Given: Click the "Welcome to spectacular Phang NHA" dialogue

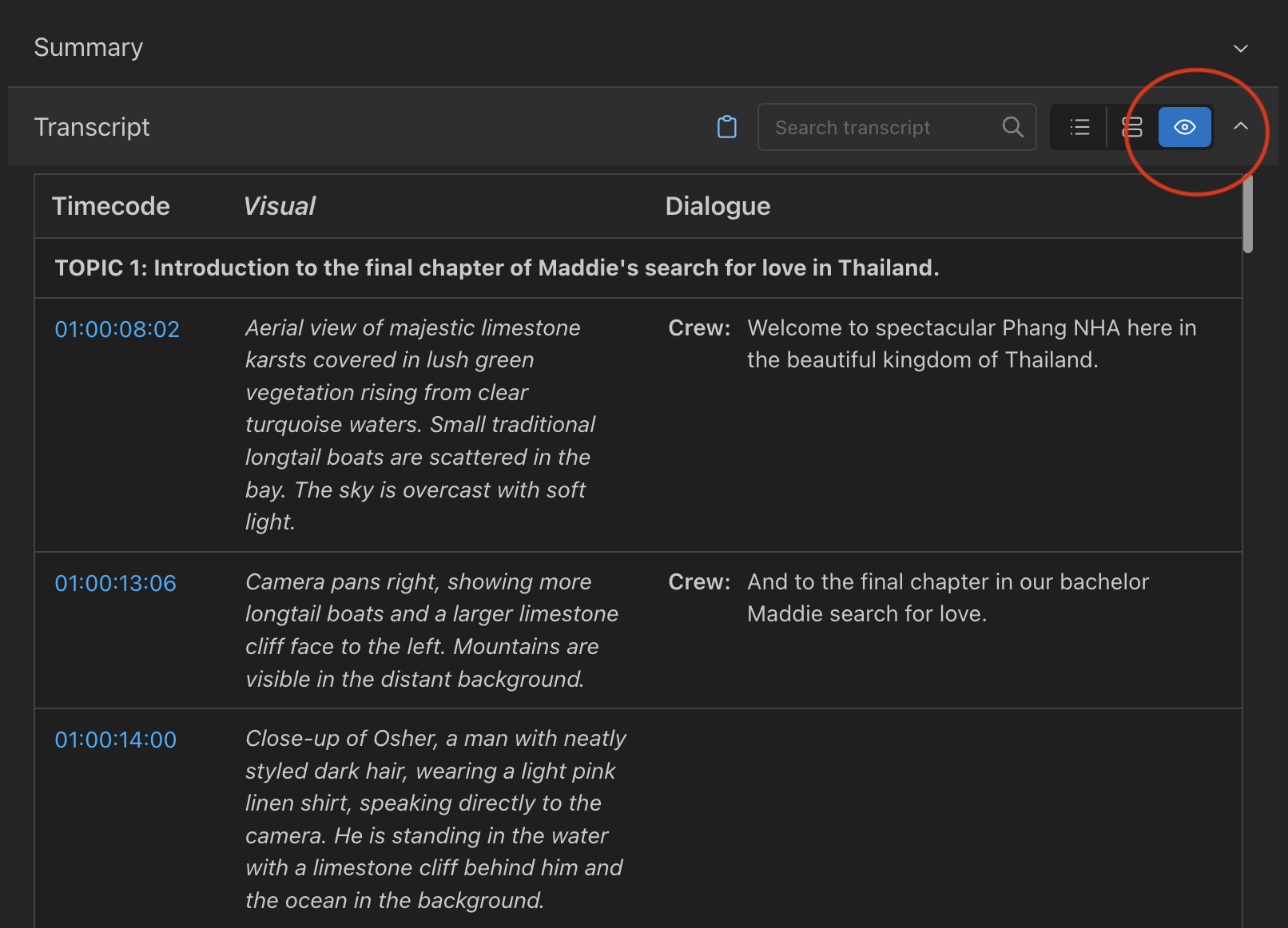Looking at the screenshot, I should 971,343.
